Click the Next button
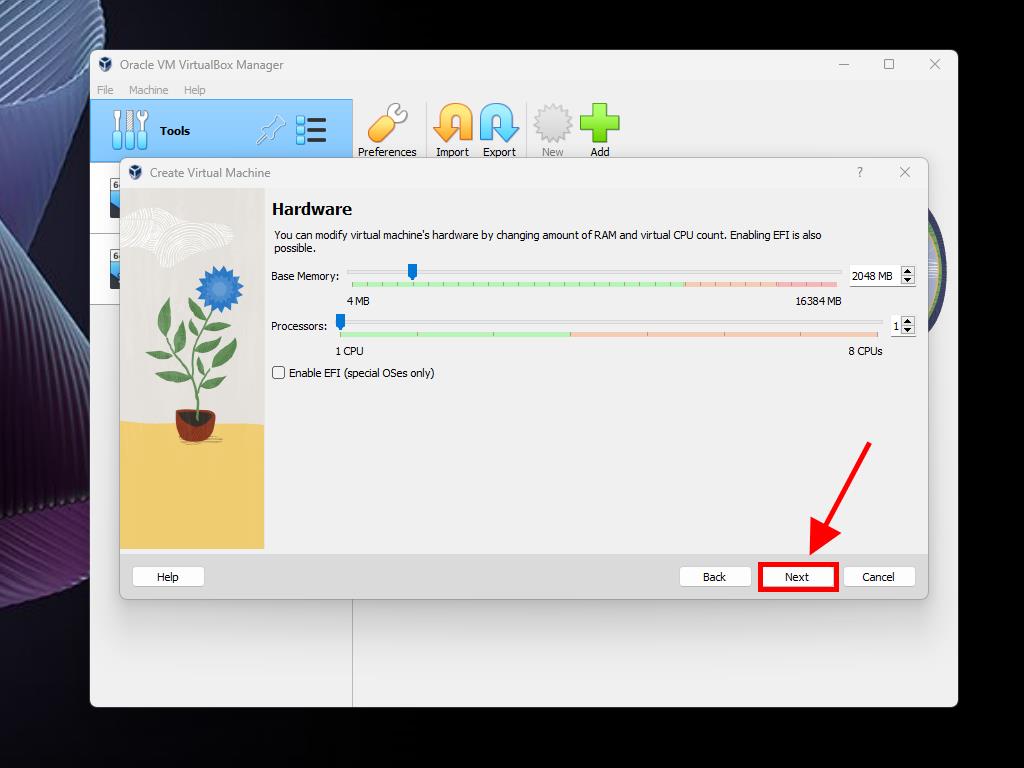This screenshot has width=1024, height=768. tap(797, 577)
